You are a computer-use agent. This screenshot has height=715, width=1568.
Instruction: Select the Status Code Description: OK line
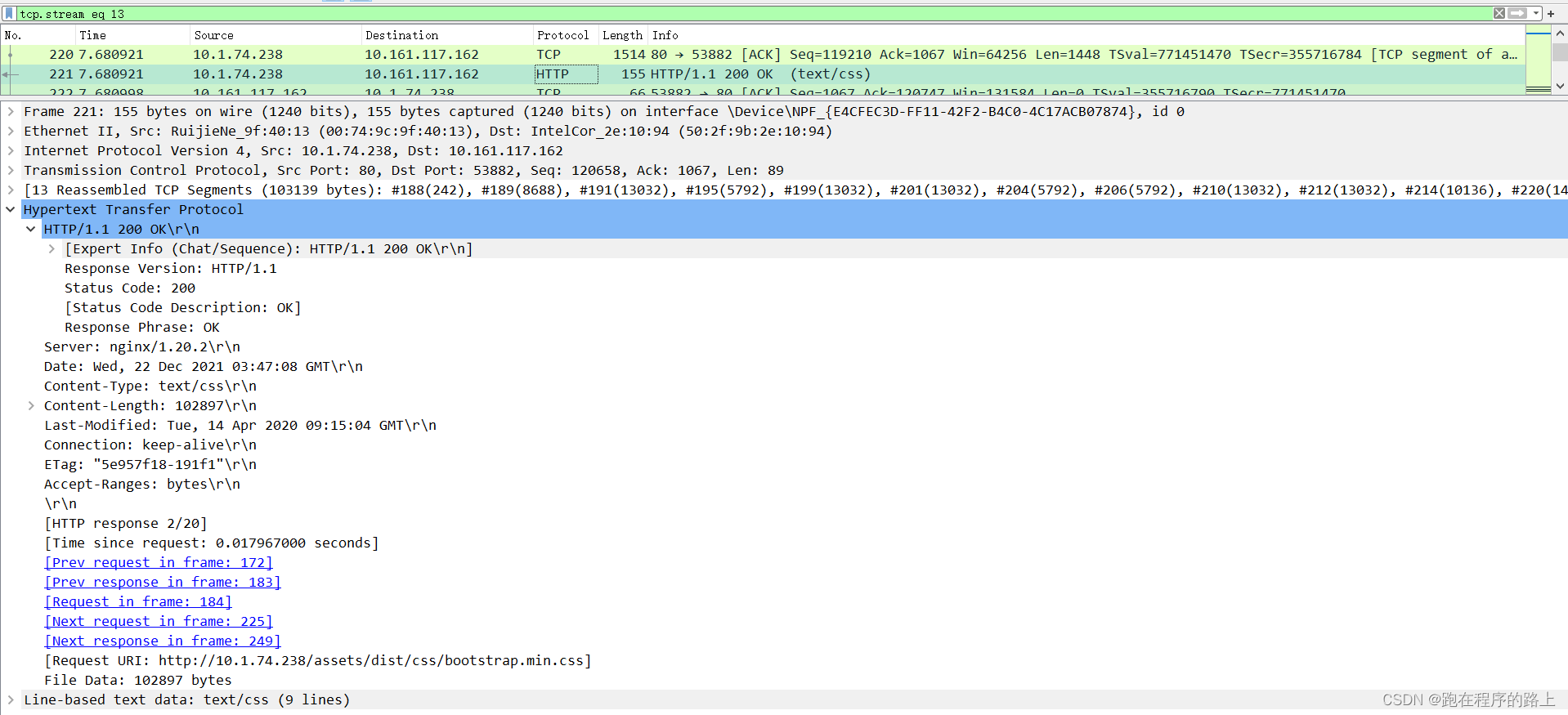coord(183,308)
